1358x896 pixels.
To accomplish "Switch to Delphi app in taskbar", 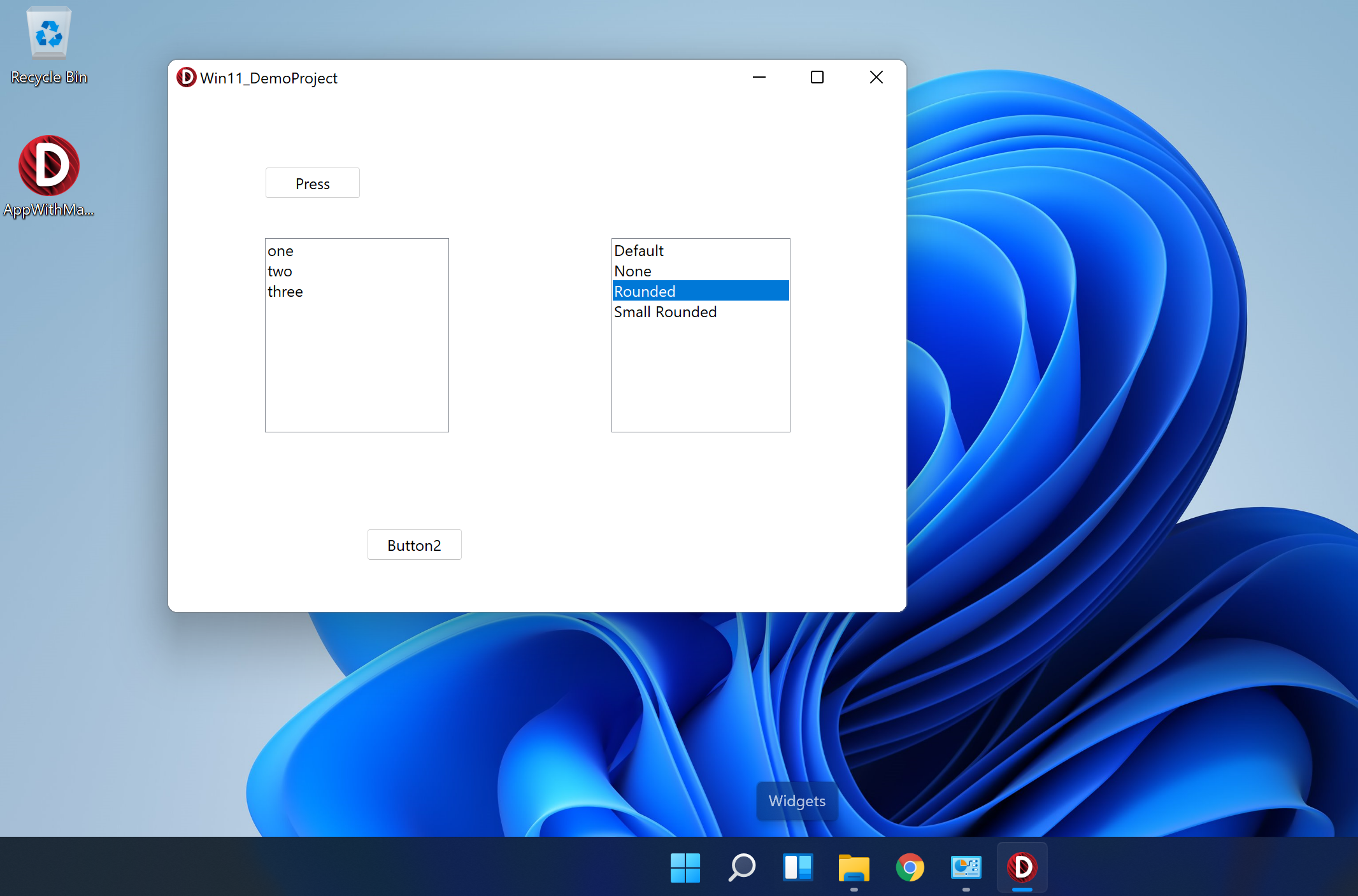I will pos(1022,867).
